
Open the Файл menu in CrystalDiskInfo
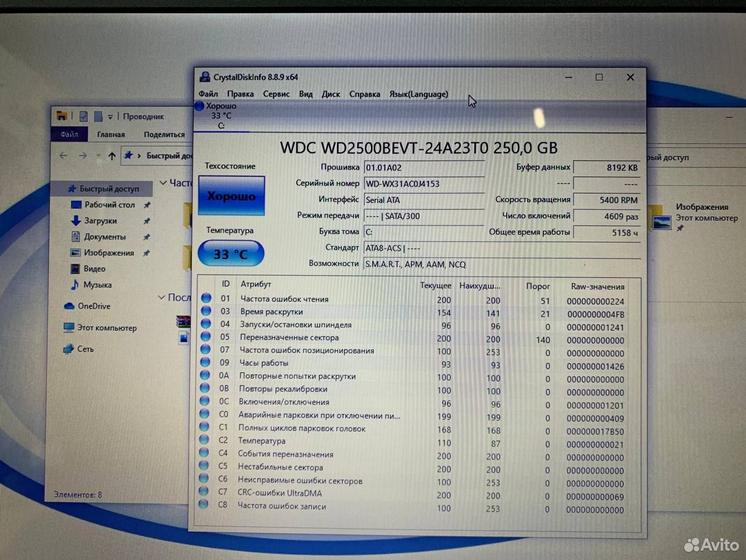tap(208, 94)
